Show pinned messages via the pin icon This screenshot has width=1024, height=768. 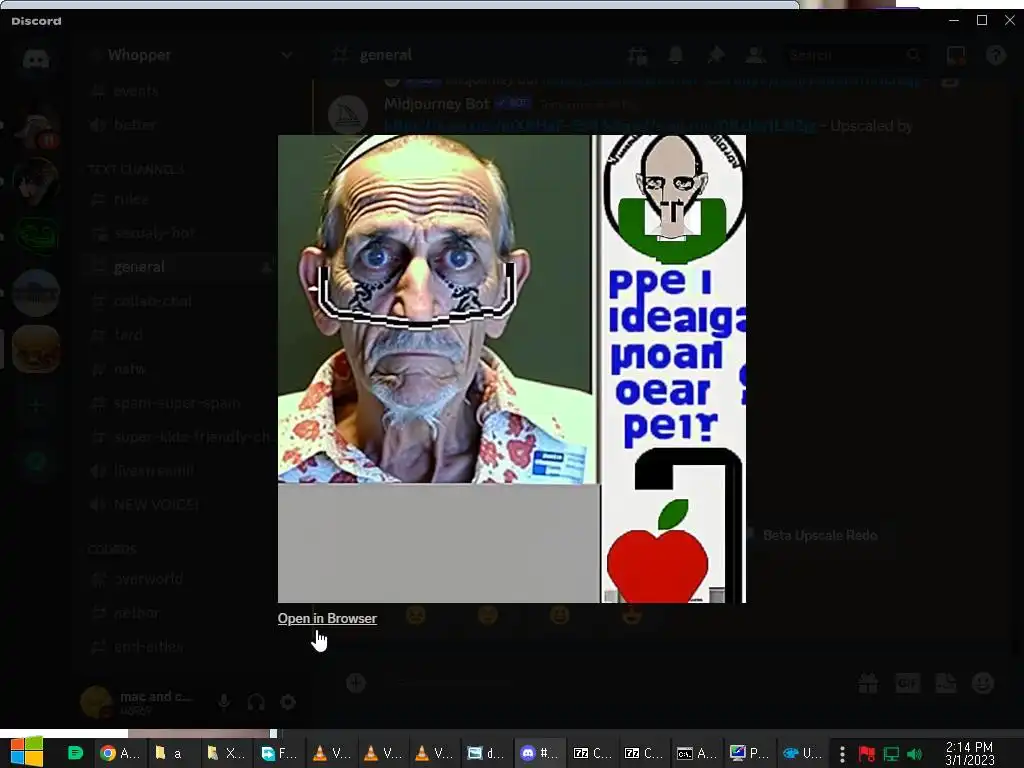[716, 56]
